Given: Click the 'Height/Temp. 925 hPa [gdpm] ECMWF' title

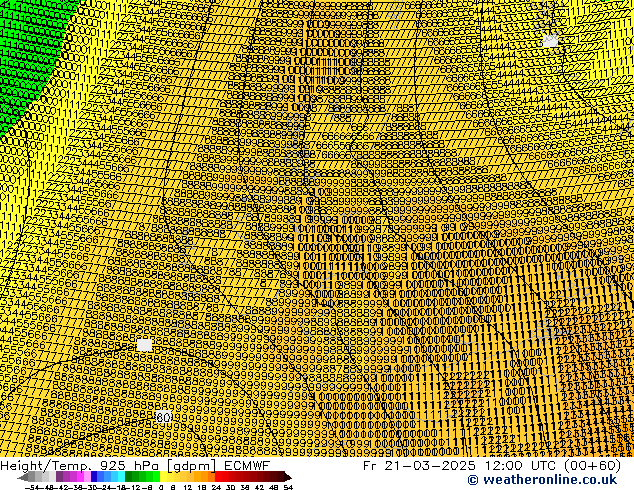Looking at the screenshot, I should [x=135, y=465].
